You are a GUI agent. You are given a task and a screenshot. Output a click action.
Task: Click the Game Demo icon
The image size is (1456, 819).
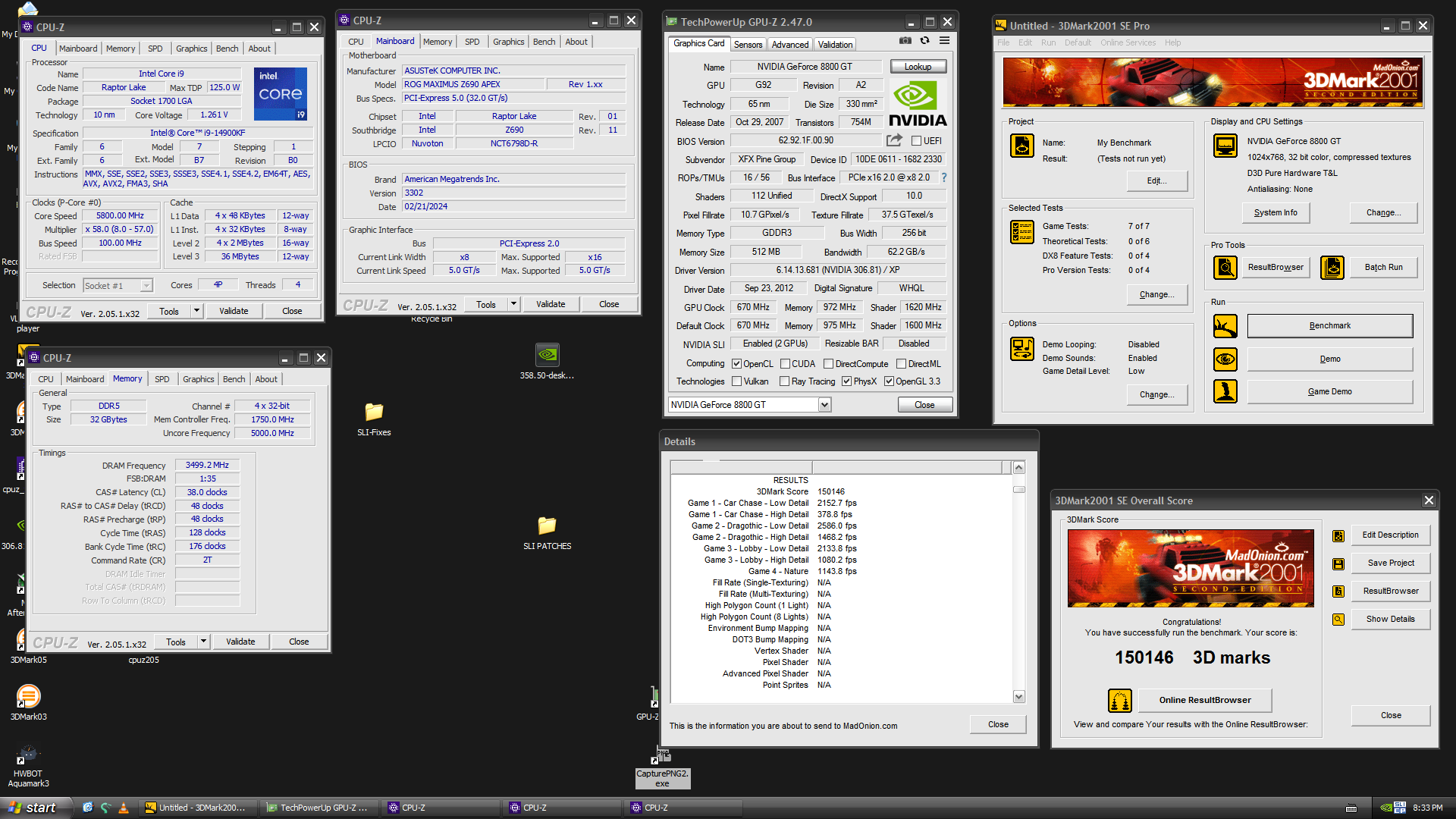point(1225,392)
